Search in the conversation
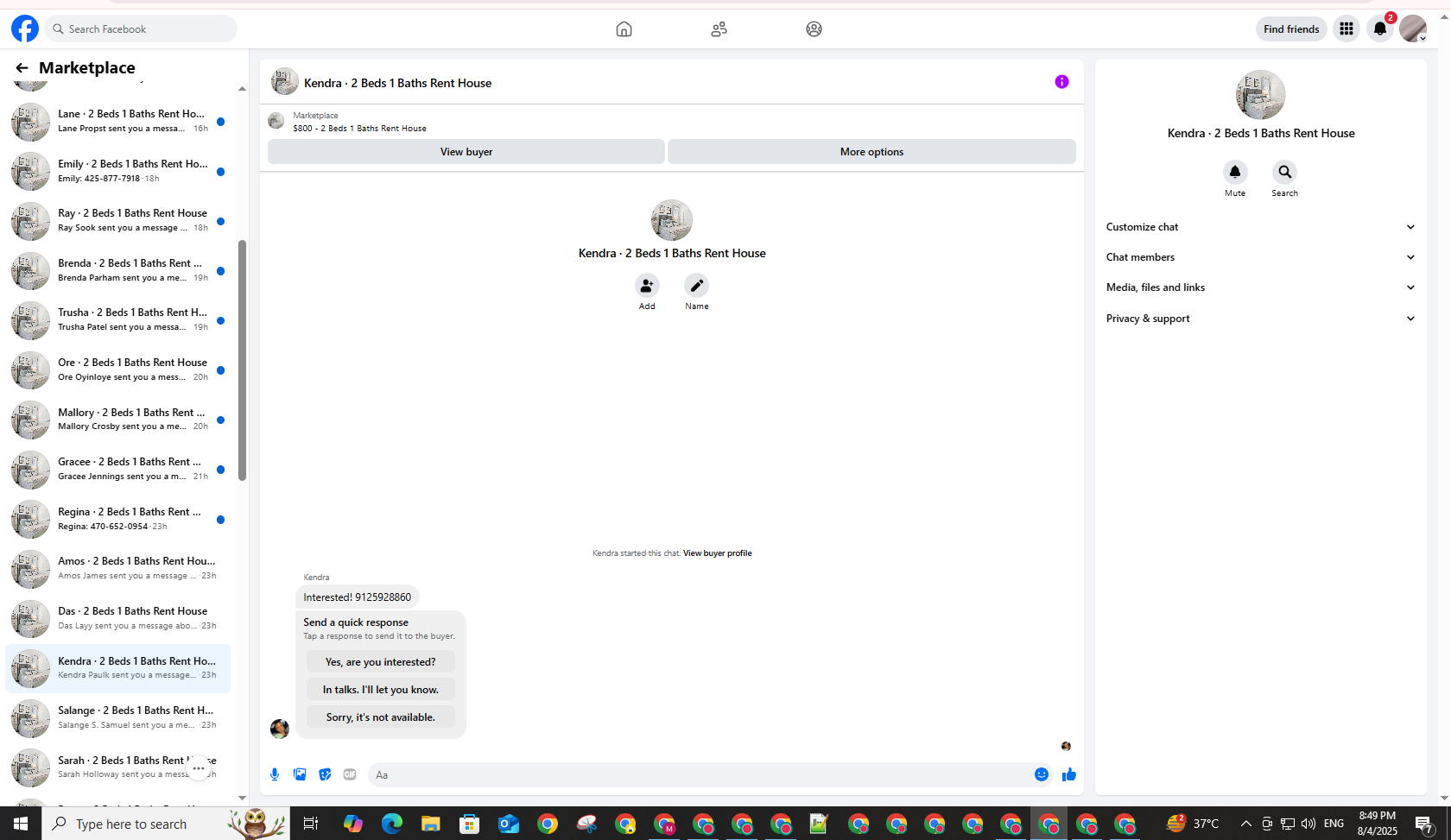 click(1284, 172)
